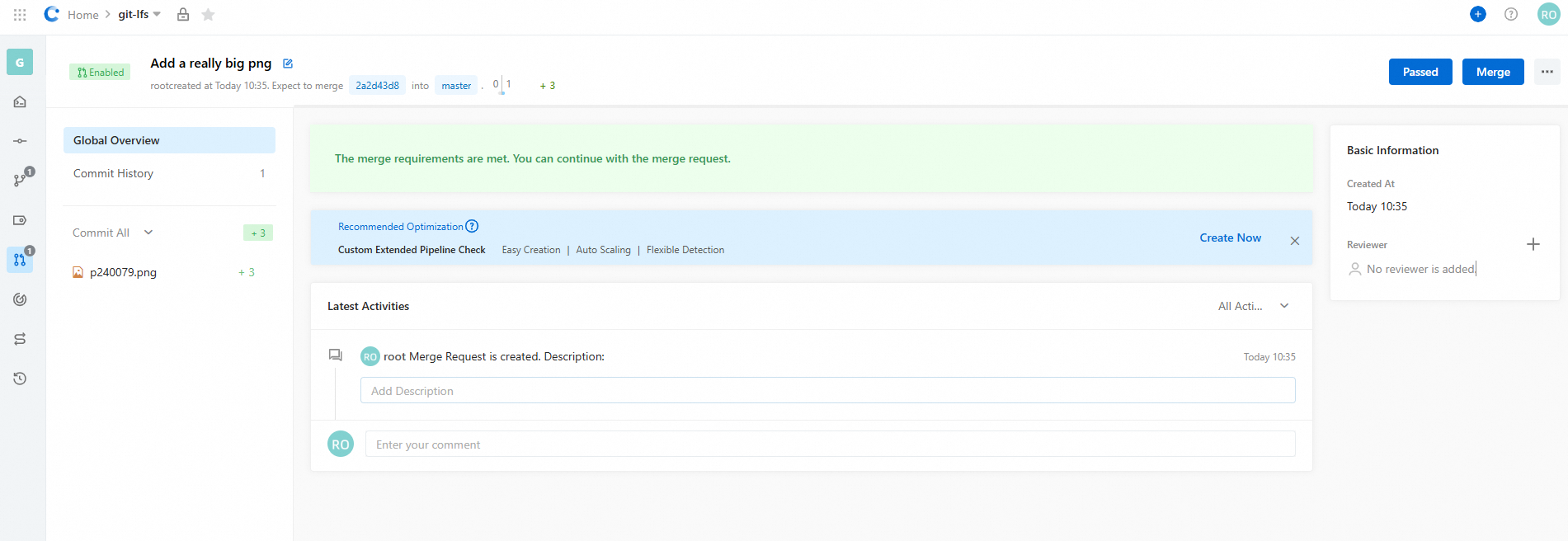Click the CodeArts logo icon

pos(52,14)
